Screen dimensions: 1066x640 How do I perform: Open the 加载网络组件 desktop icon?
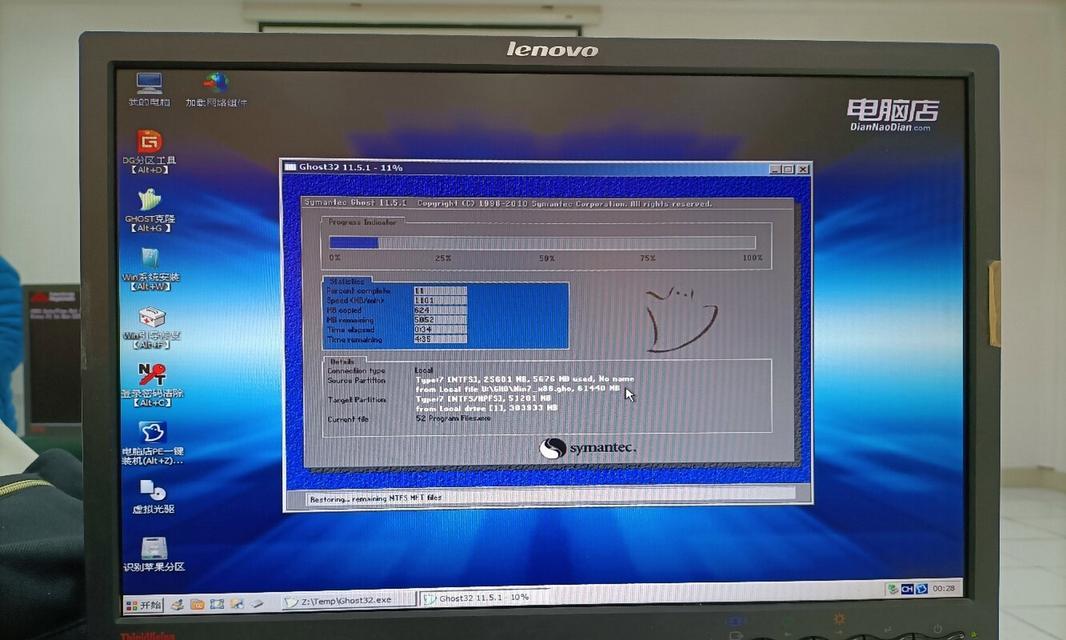point(216,89)
